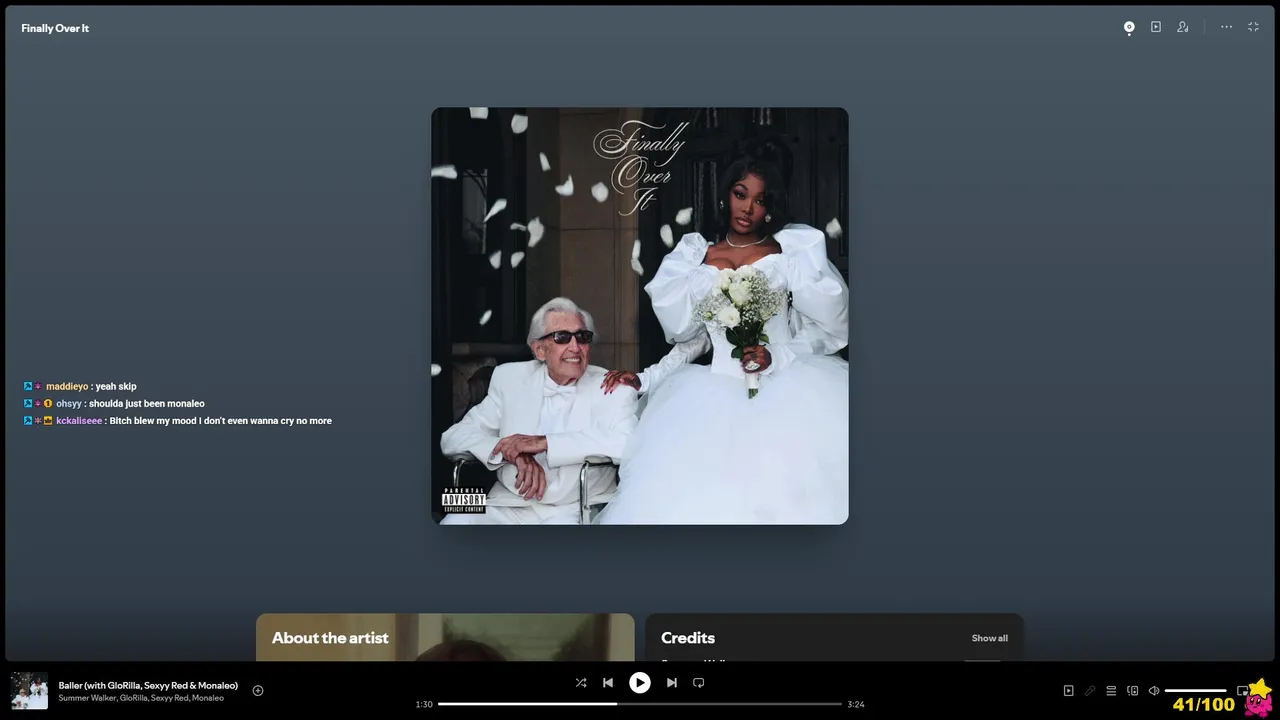Image resolution: width=1280 pixels, height=720 pixels.
Task: Open the About the artist card
Action: 445,637
